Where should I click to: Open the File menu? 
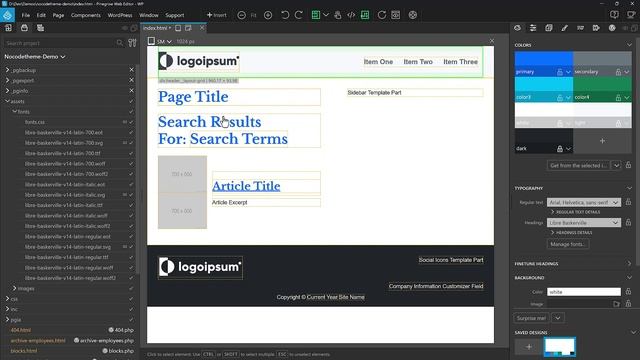point(26,15)
